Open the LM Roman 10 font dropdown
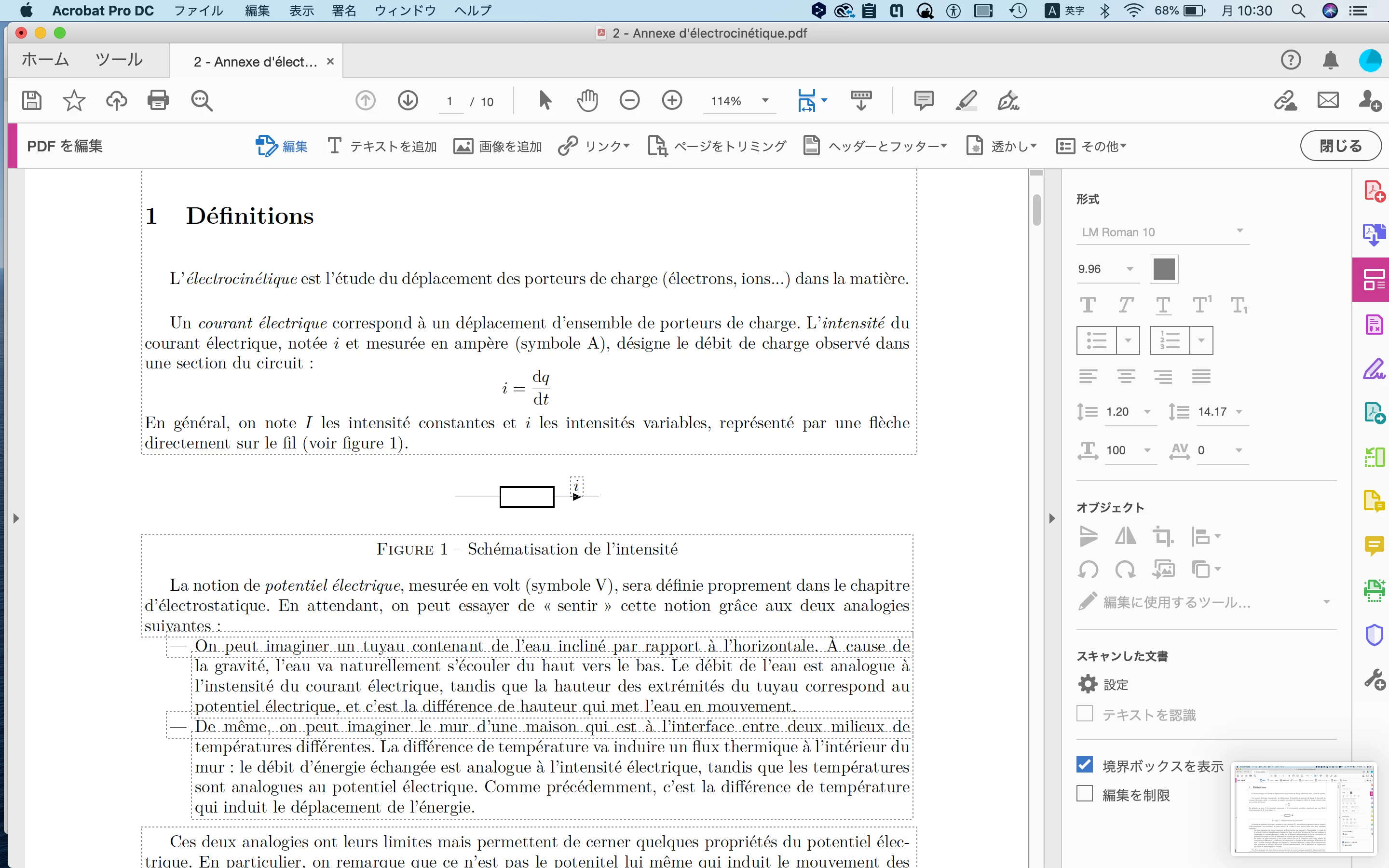 pos(1162,232)
